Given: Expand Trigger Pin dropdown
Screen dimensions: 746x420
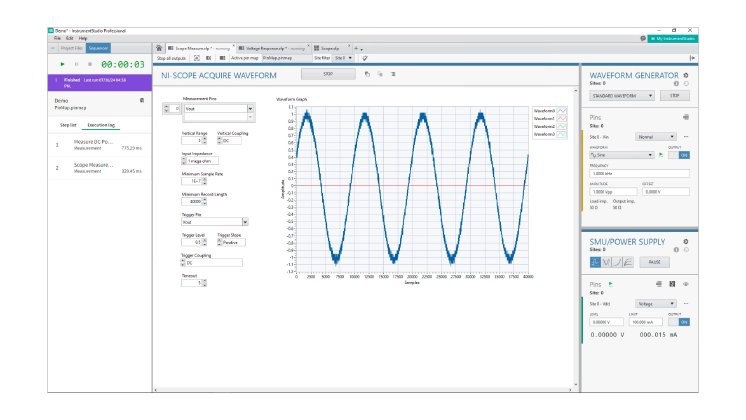Looking at the screenshot, I should pyautogui.click(x=245, y=222).
